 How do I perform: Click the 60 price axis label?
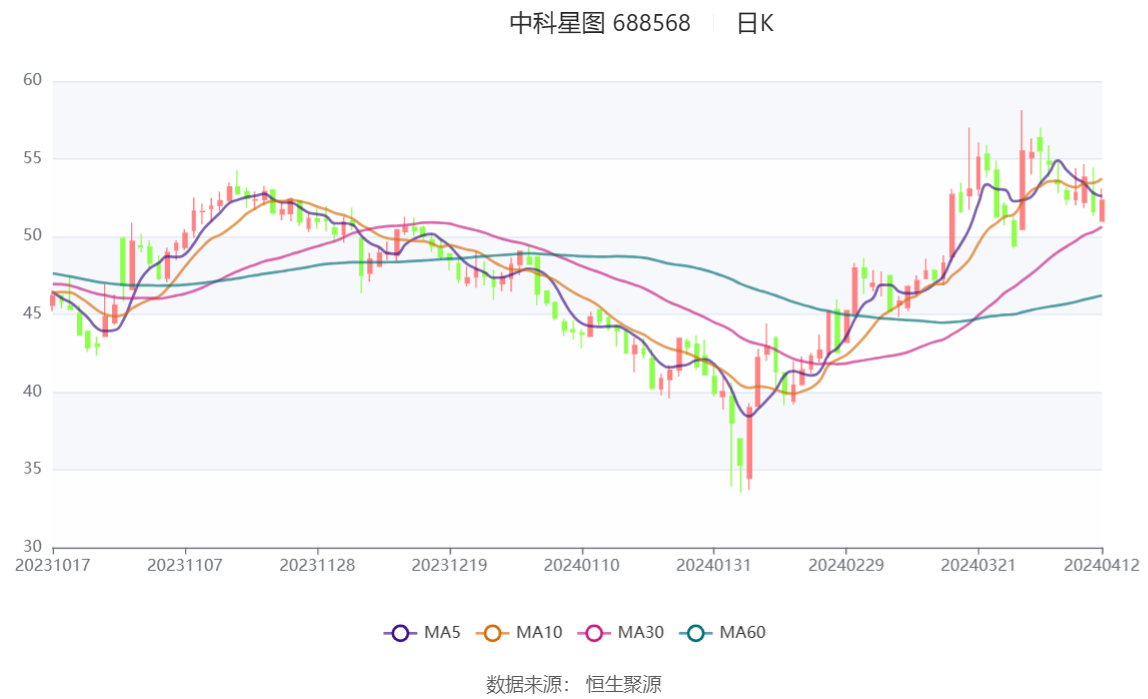tap(32, 80)
